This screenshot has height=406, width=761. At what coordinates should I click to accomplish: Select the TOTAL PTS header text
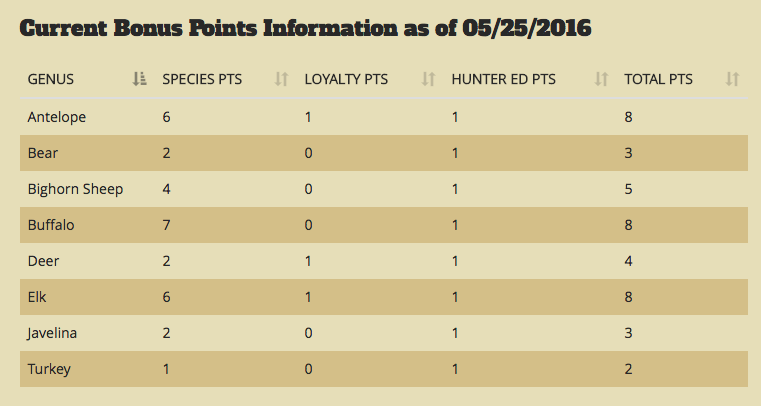coord(658,79)
